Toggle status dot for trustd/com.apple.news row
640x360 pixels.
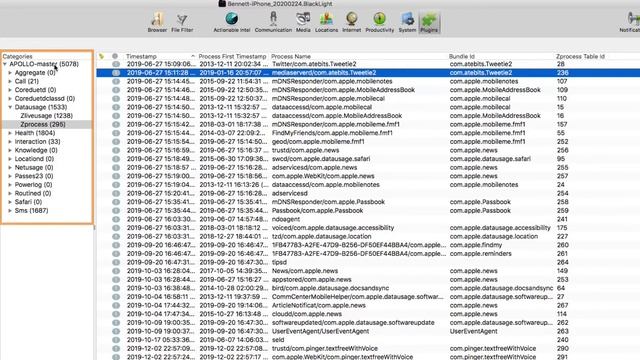116,150
